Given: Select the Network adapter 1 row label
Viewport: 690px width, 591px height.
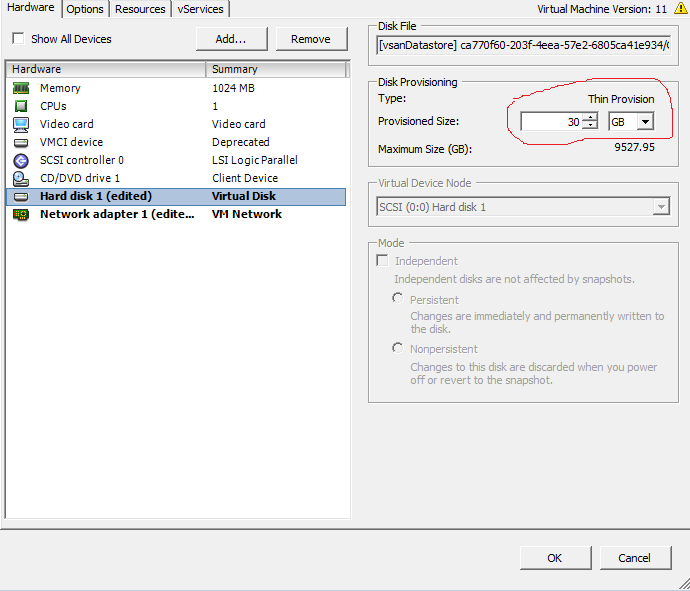Looking at the screenshot, I should [117, 215].
